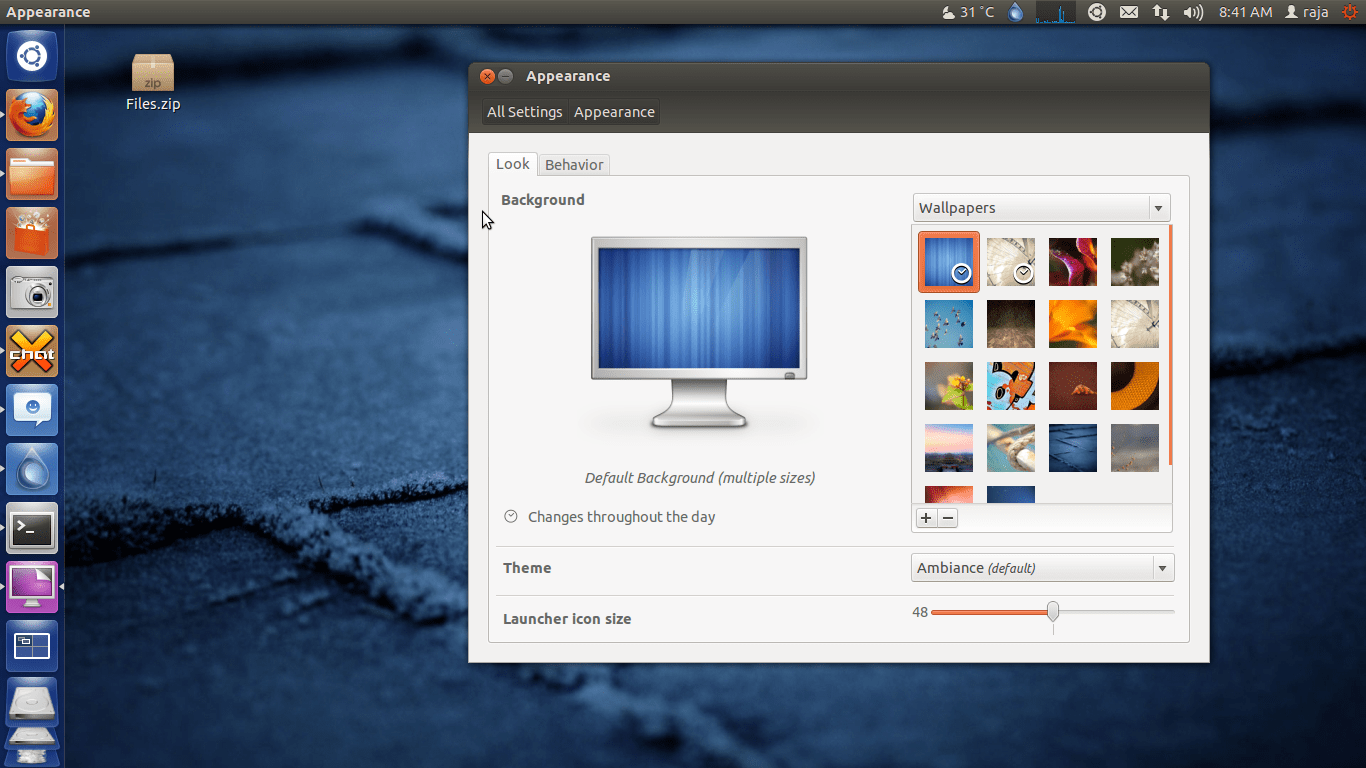Open the Ambiance theme dropdown
1366x768 pixels.
(1042, 567)
